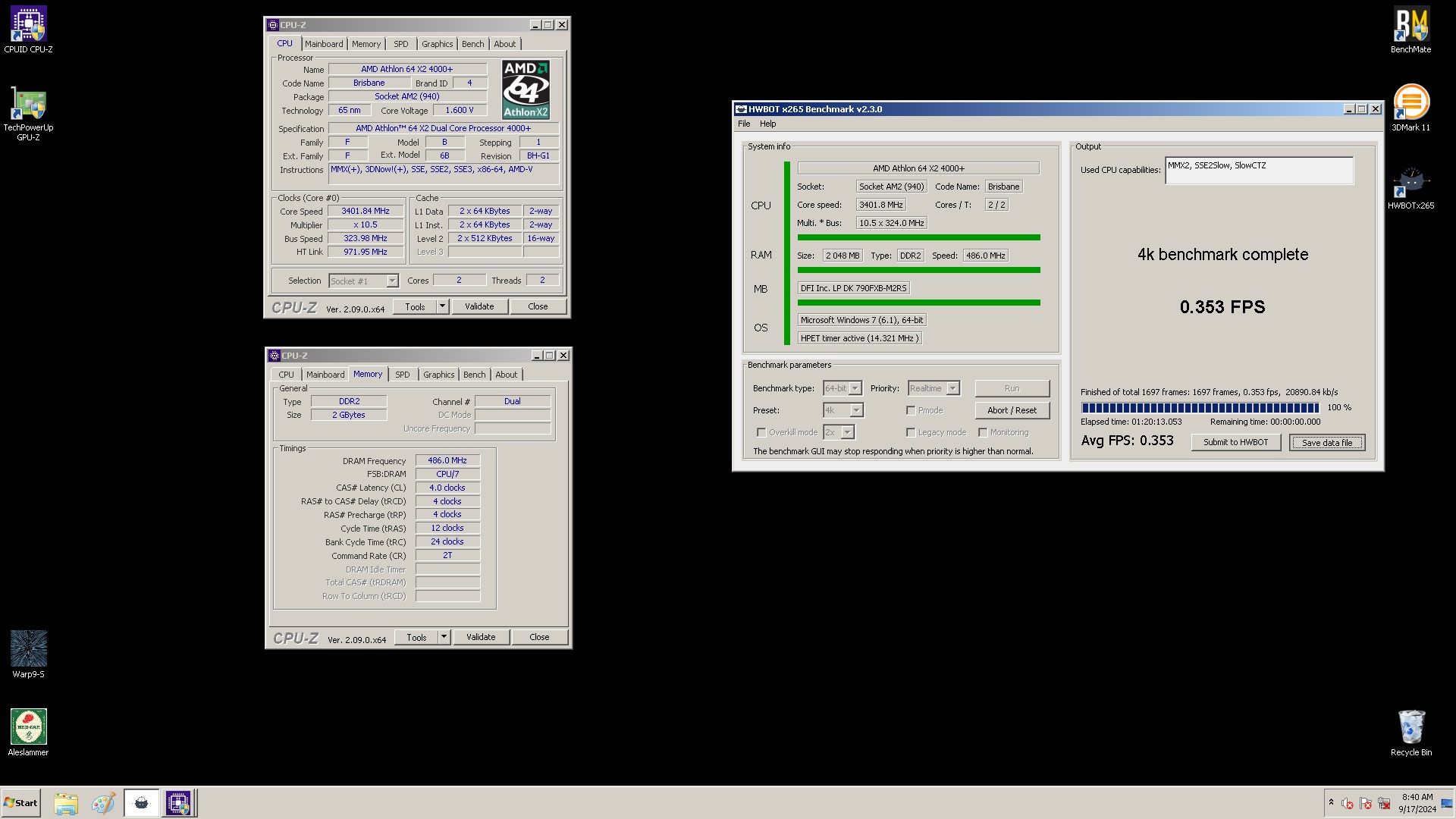
Task: Click Tools in the bottom CPU-Z window
Action: (x=416, y=637)
